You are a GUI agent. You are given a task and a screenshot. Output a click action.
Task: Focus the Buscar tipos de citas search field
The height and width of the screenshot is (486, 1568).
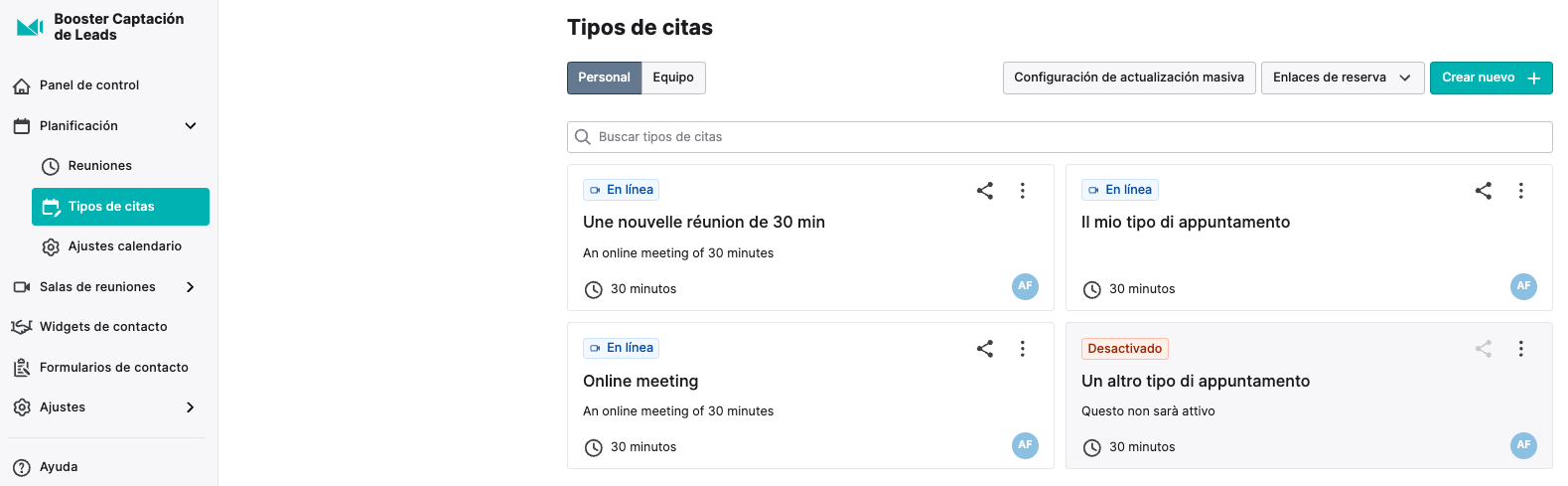[x=1060, y=137]
